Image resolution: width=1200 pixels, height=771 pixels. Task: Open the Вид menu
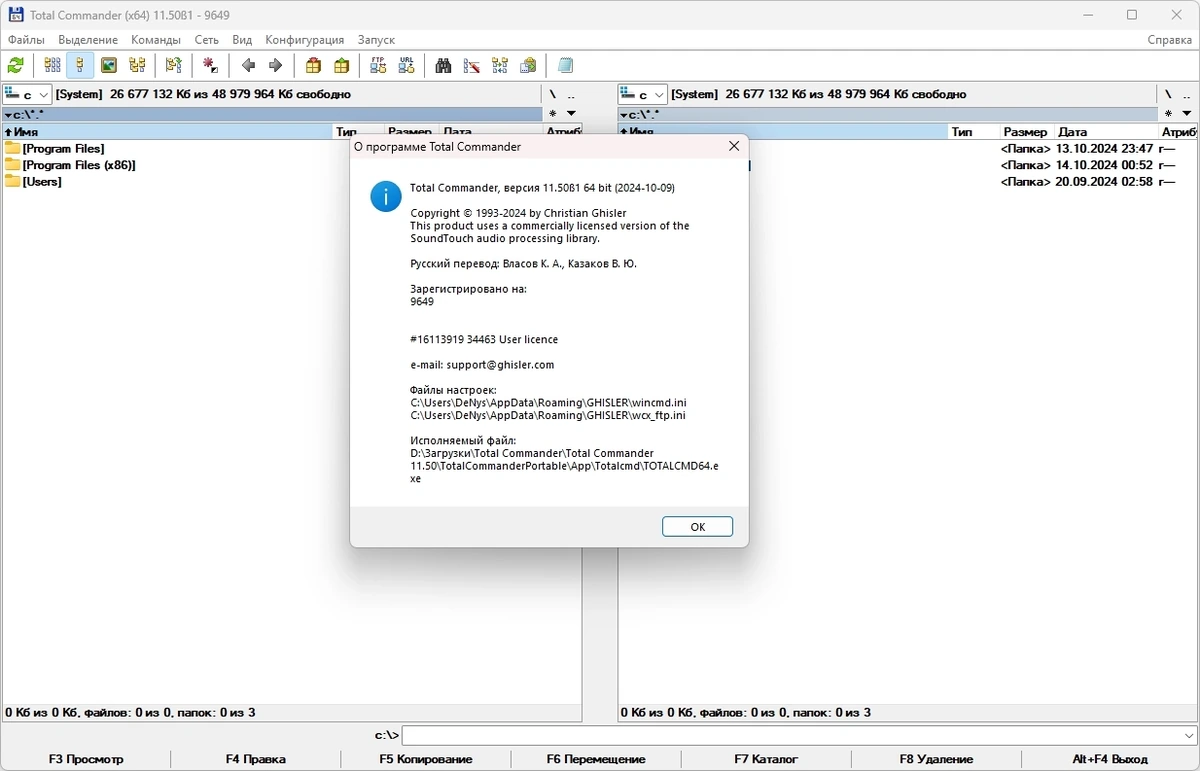tap(242, 40)
